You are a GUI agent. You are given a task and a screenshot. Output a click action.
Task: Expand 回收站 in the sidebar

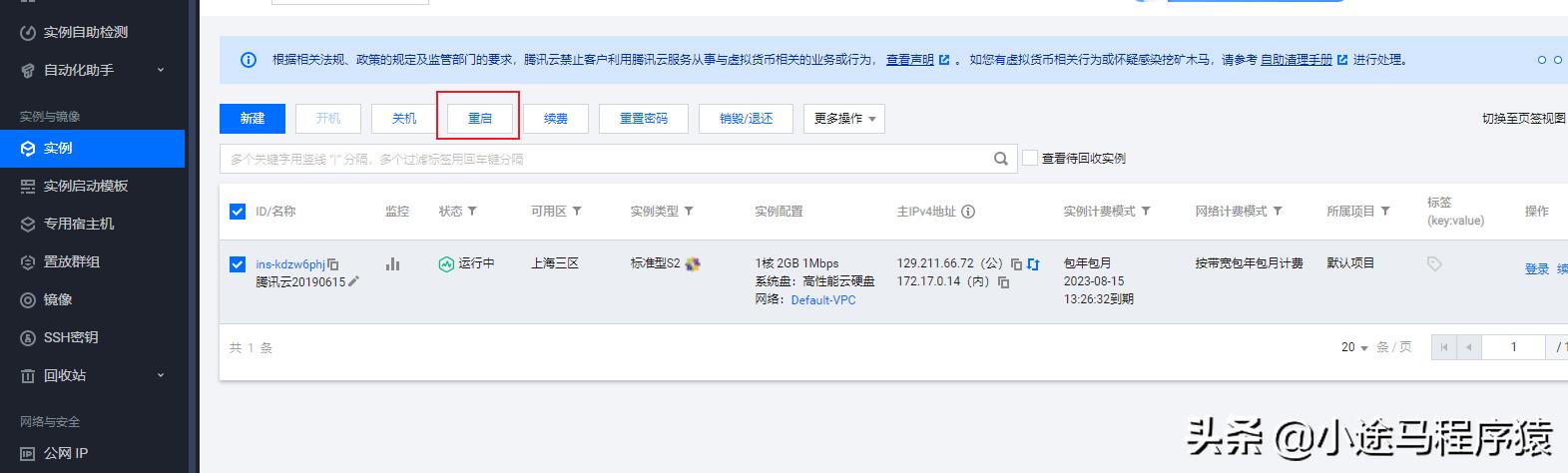tap(161, 375)
